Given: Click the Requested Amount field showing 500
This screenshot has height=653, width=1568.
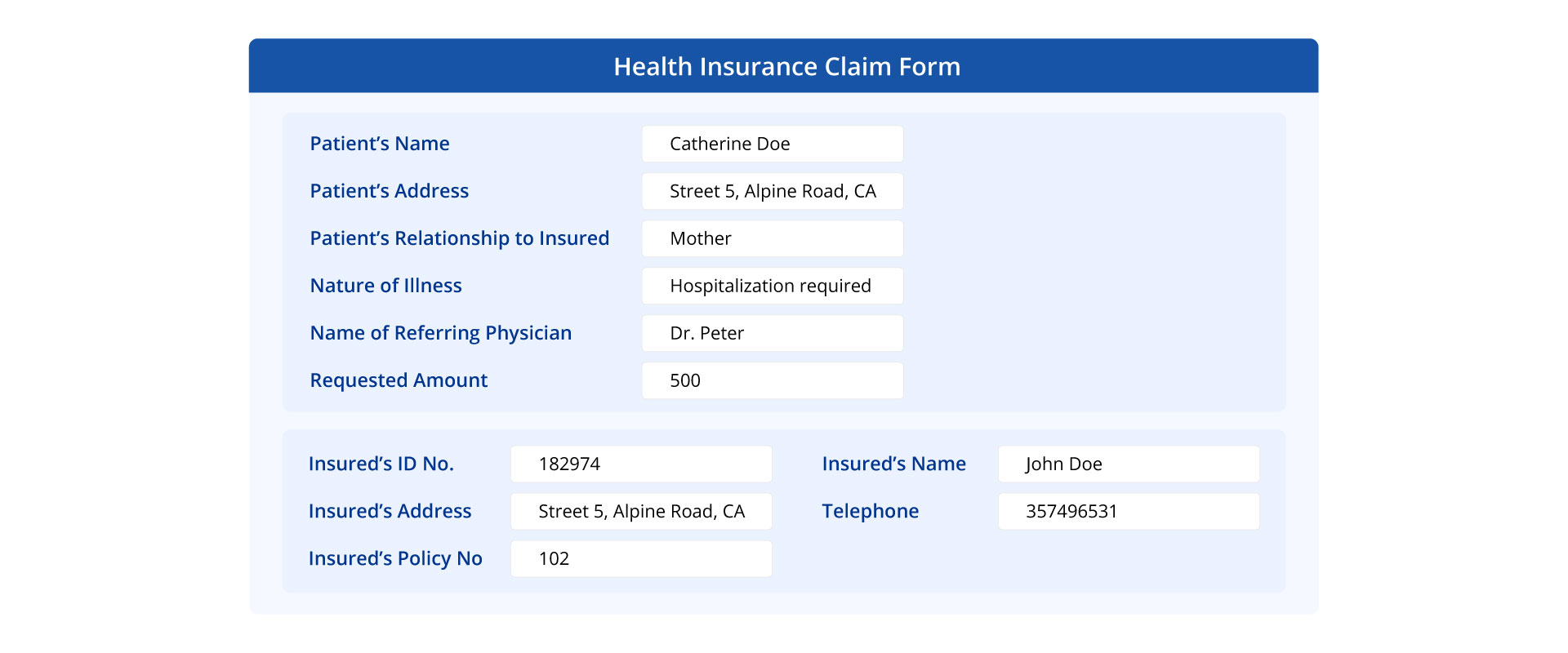Looking at the screenshot, I should click(772, 380).
